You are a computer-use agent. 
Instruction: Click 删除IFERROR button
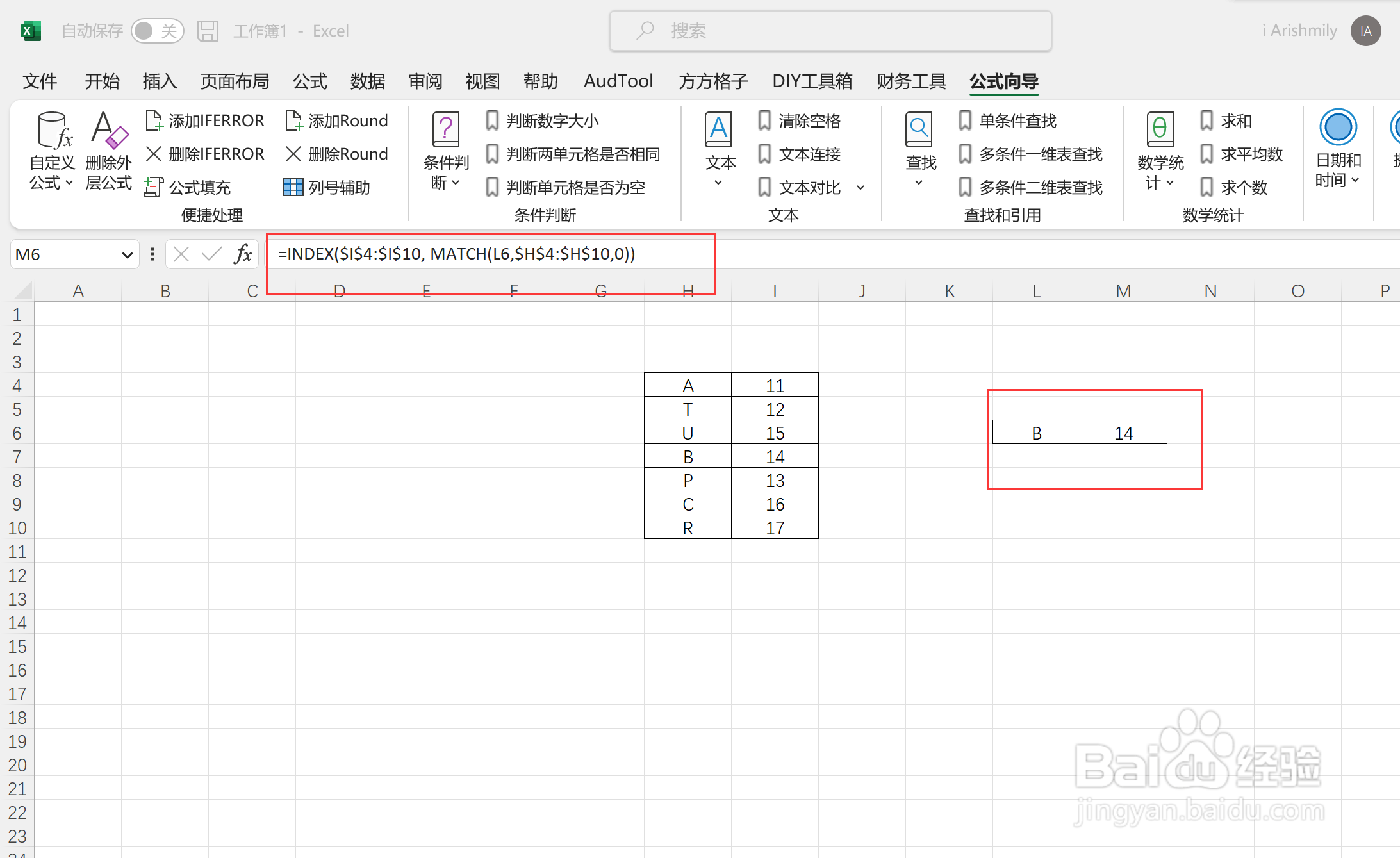tap(205, 154)
